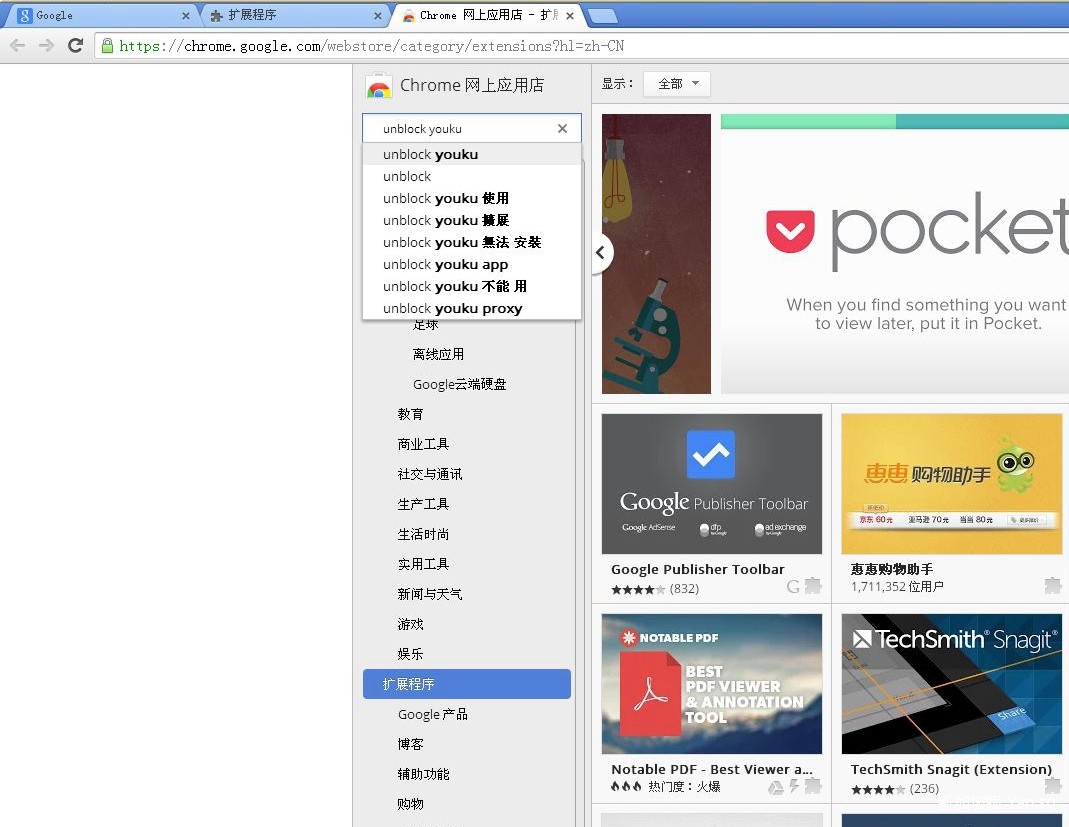Click the carousel previous arrow
1069x827 pixels.
(600, 252)
